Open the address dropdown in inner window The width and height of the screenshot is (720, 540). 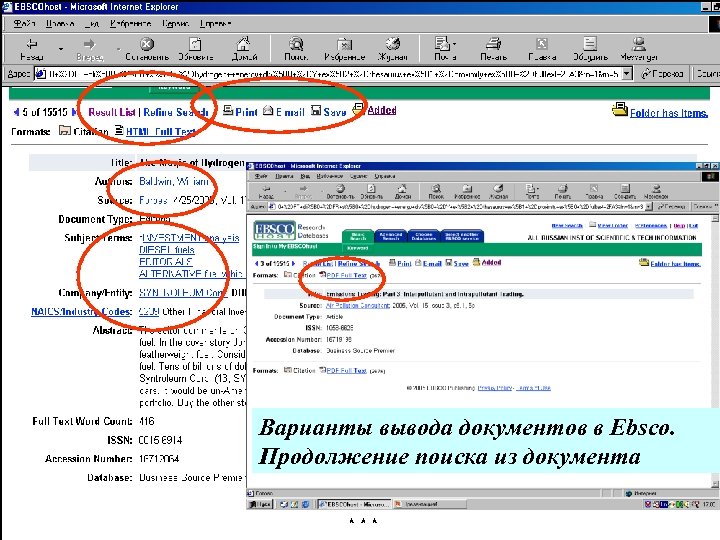[648, 207]
